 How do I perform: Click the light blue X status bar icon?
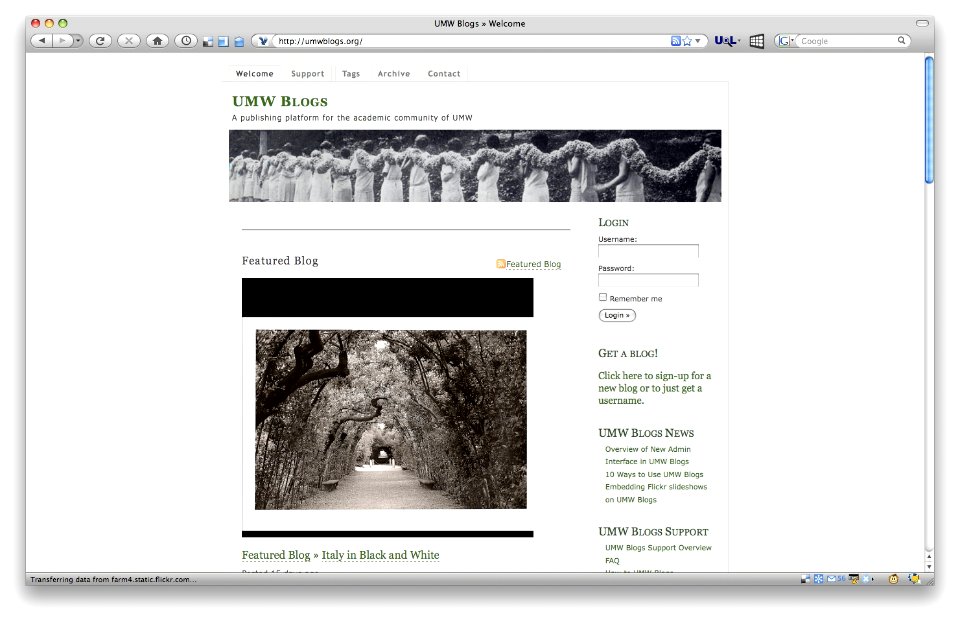[x=866, y=579]
